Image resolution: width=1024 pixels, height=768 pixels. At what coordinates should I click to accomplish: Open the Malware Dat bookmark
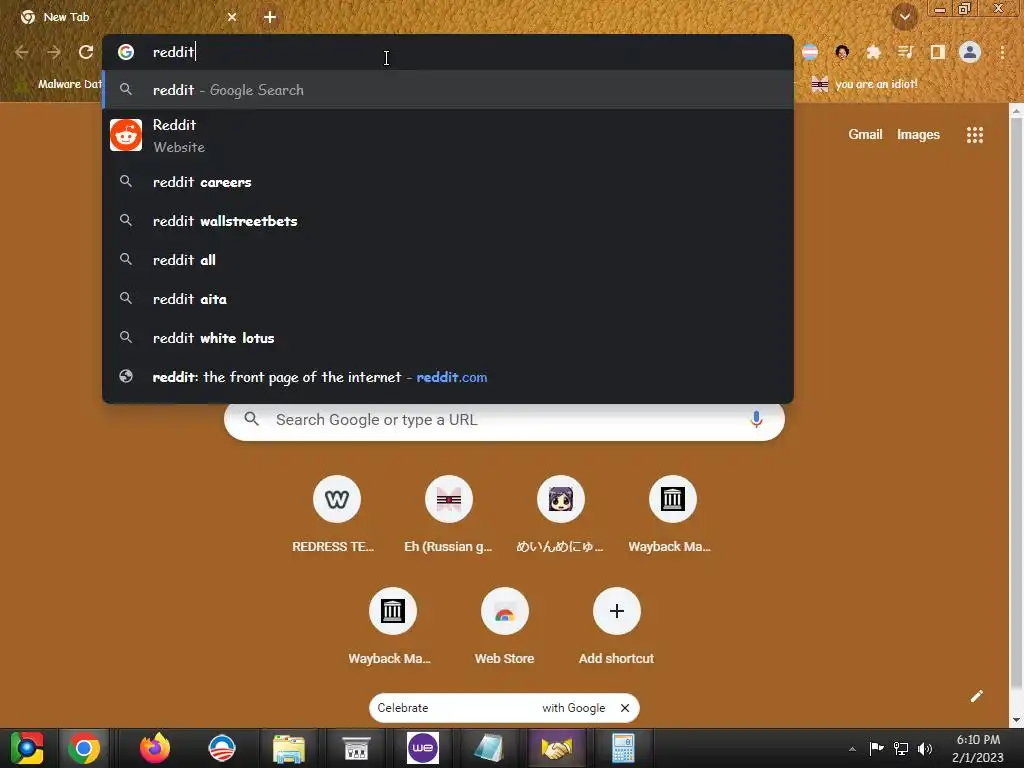59,84
